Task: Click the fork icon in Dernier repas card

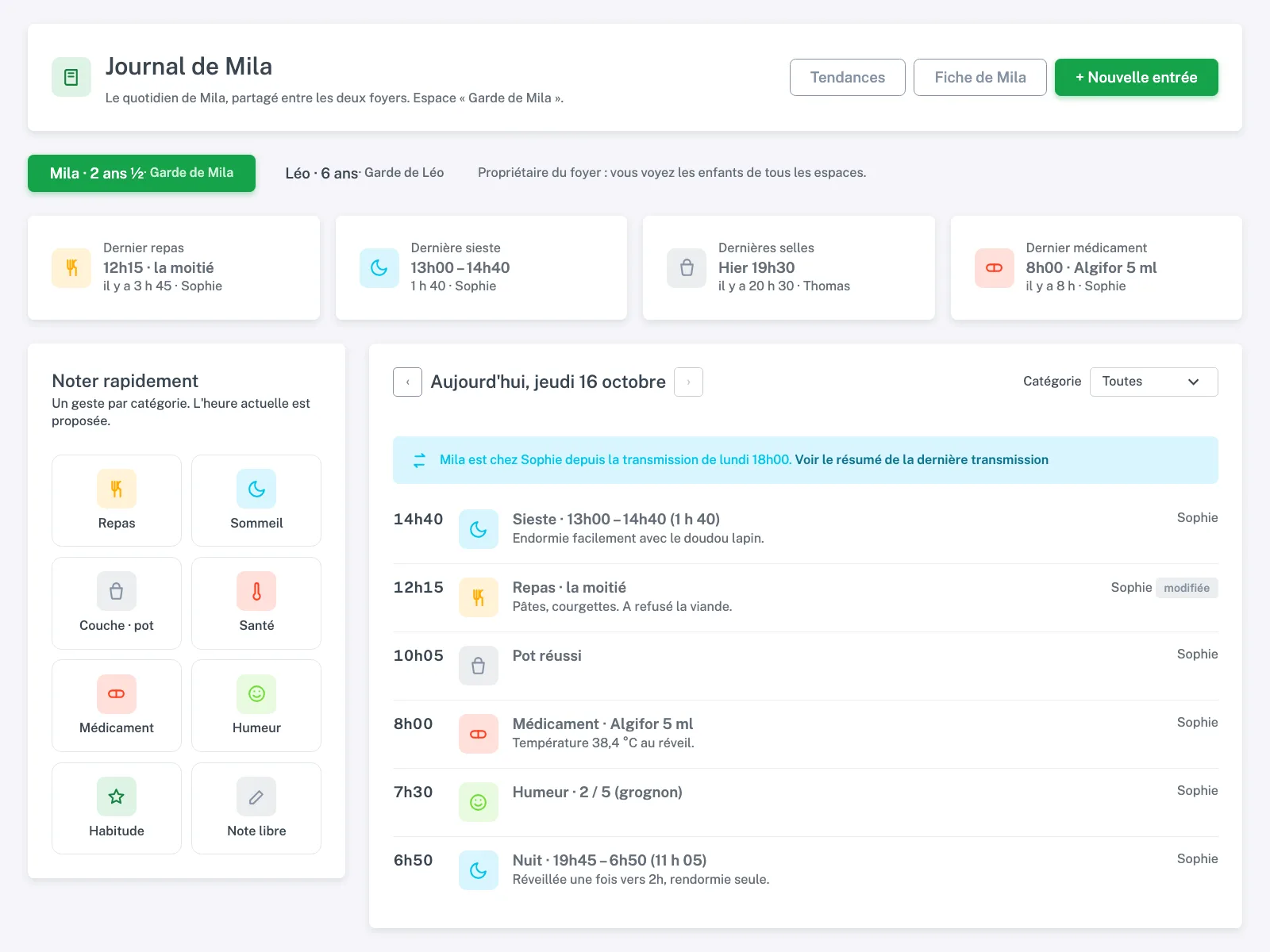Action: click(x=71, y=268)
